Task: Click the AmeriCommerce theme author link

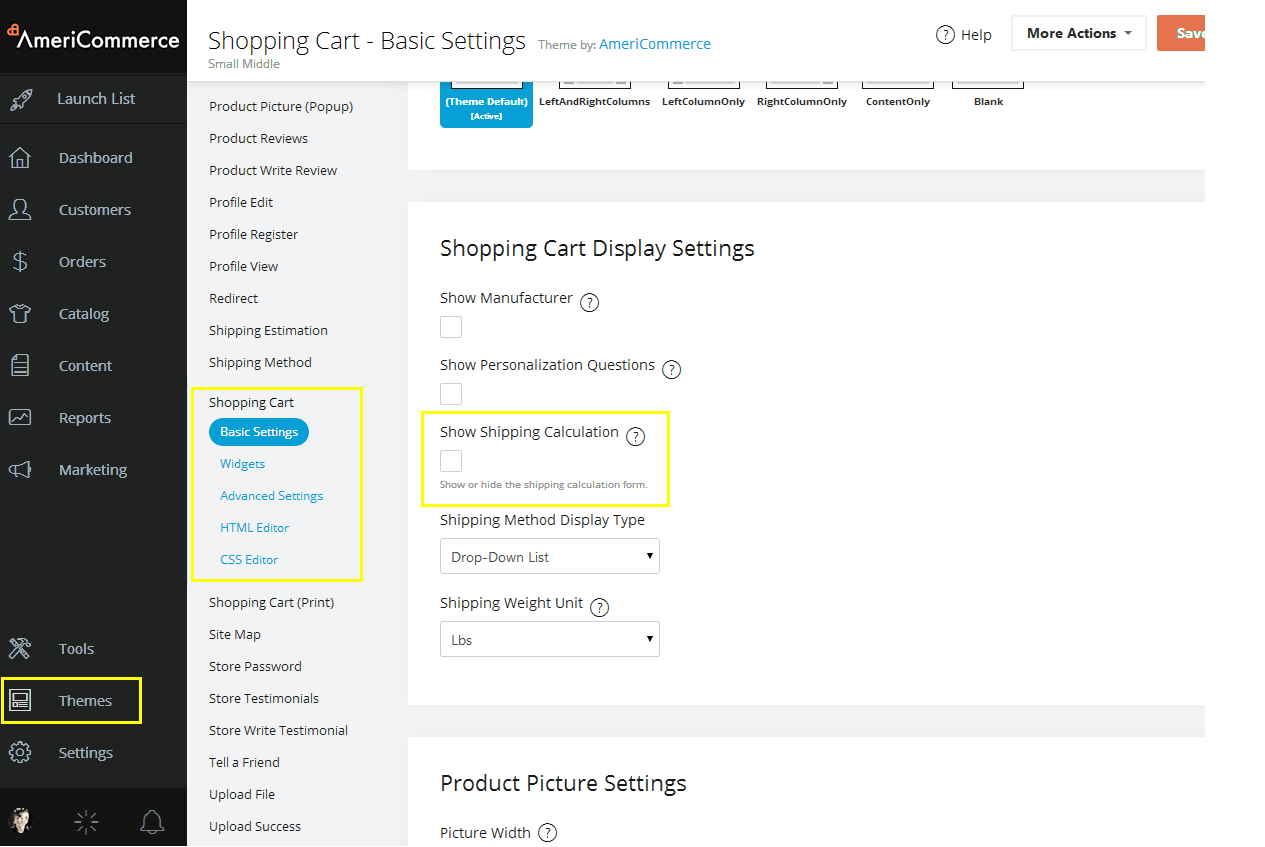Action: coord(655,44)
